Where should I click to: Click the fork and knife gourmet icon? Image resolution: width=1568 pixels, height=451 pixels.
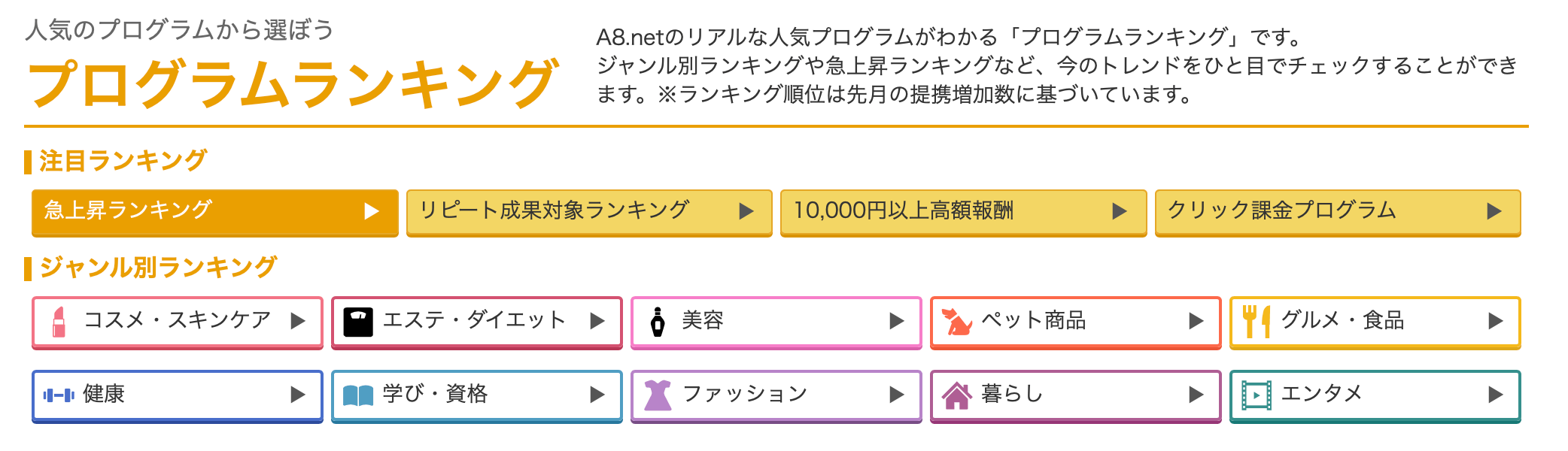1256,322
